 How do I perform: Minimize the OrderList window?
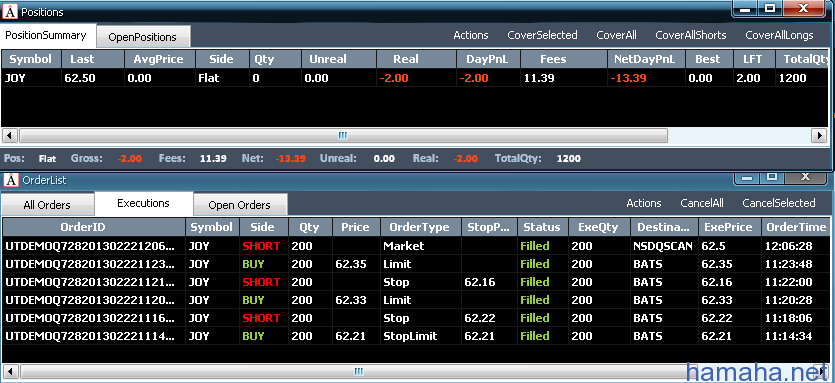[747, 177]
